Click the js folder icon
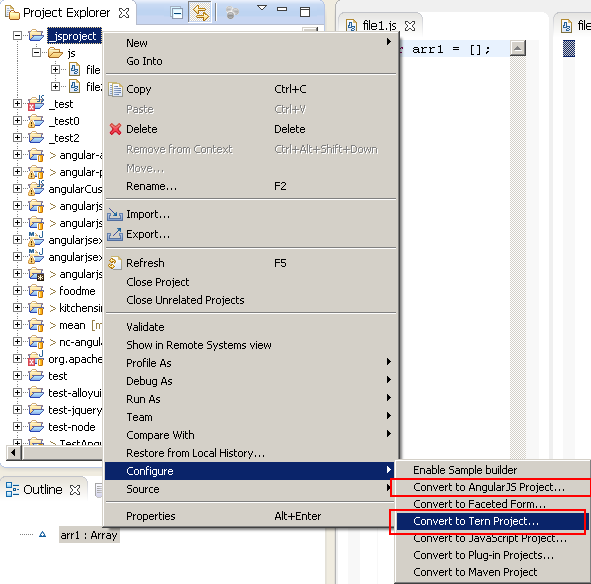 click(x=55, y=53)
